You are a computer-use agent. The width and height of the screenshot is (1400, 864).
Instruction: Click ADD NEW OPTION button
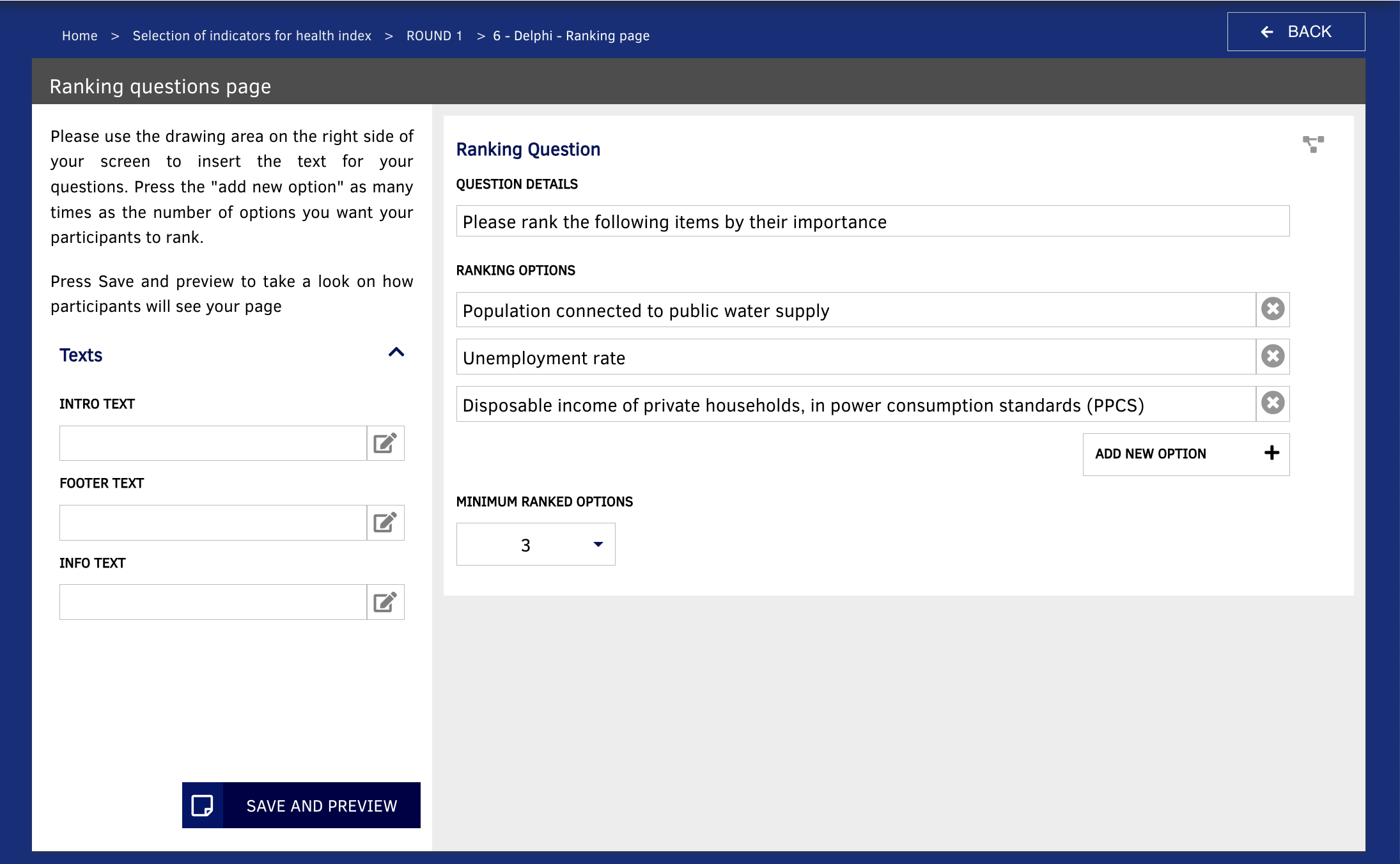pyautogui.click(x=1186, y=454)
